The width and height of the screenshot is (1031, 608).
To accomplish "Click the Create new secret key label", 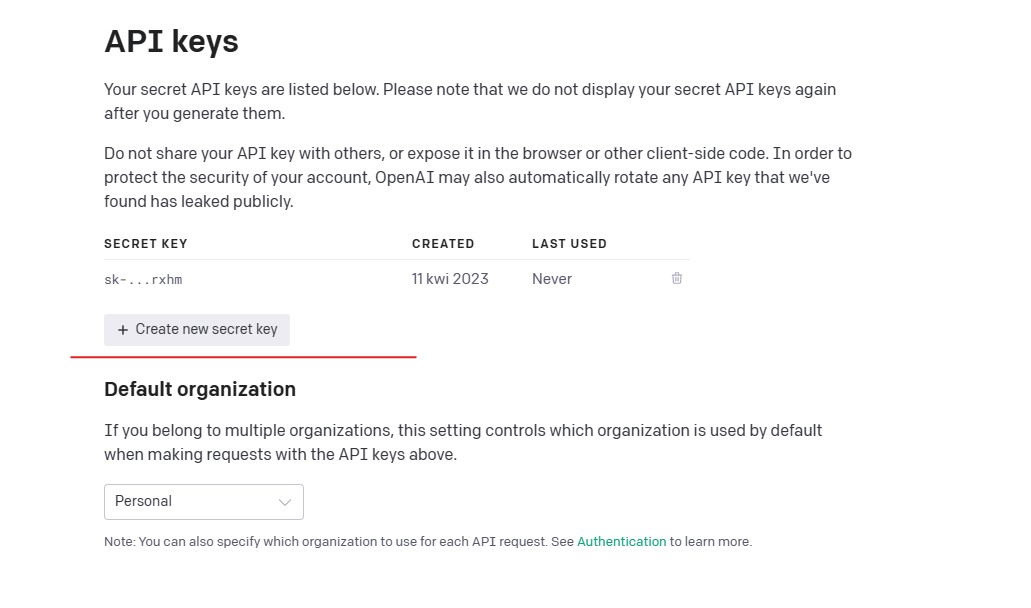I will click(206, 329).
